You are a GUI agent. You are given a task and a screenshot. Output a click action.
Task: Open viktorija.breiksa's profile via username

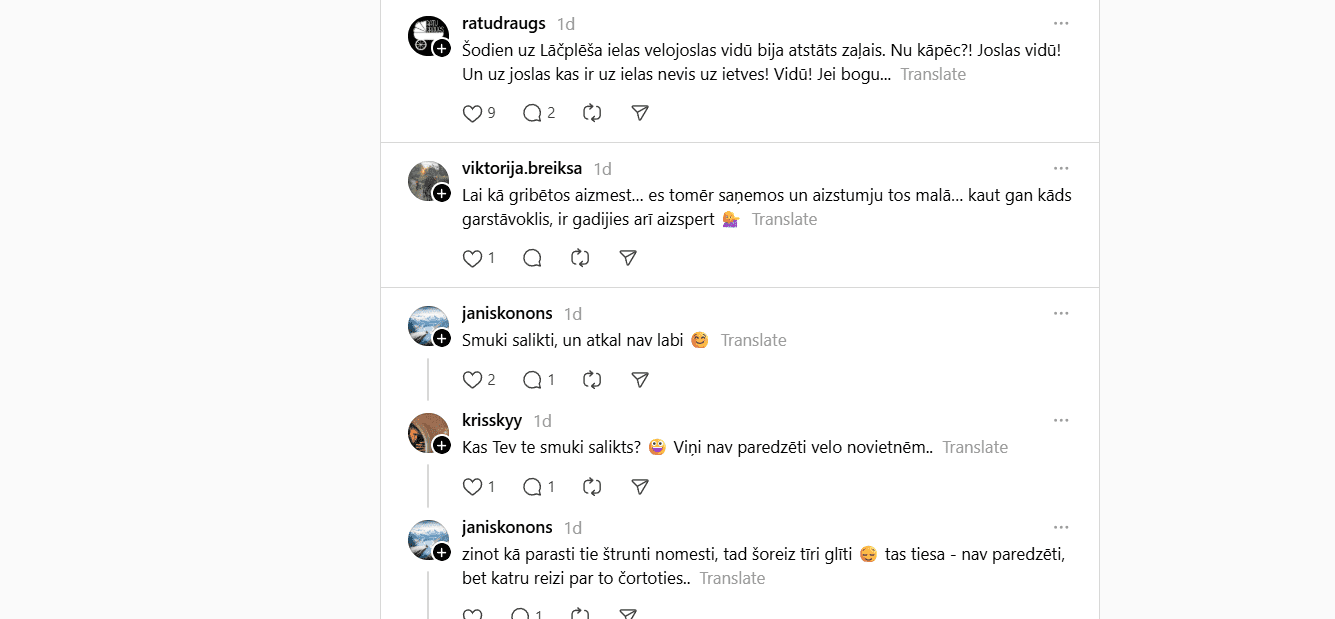(x=521, y=168)
